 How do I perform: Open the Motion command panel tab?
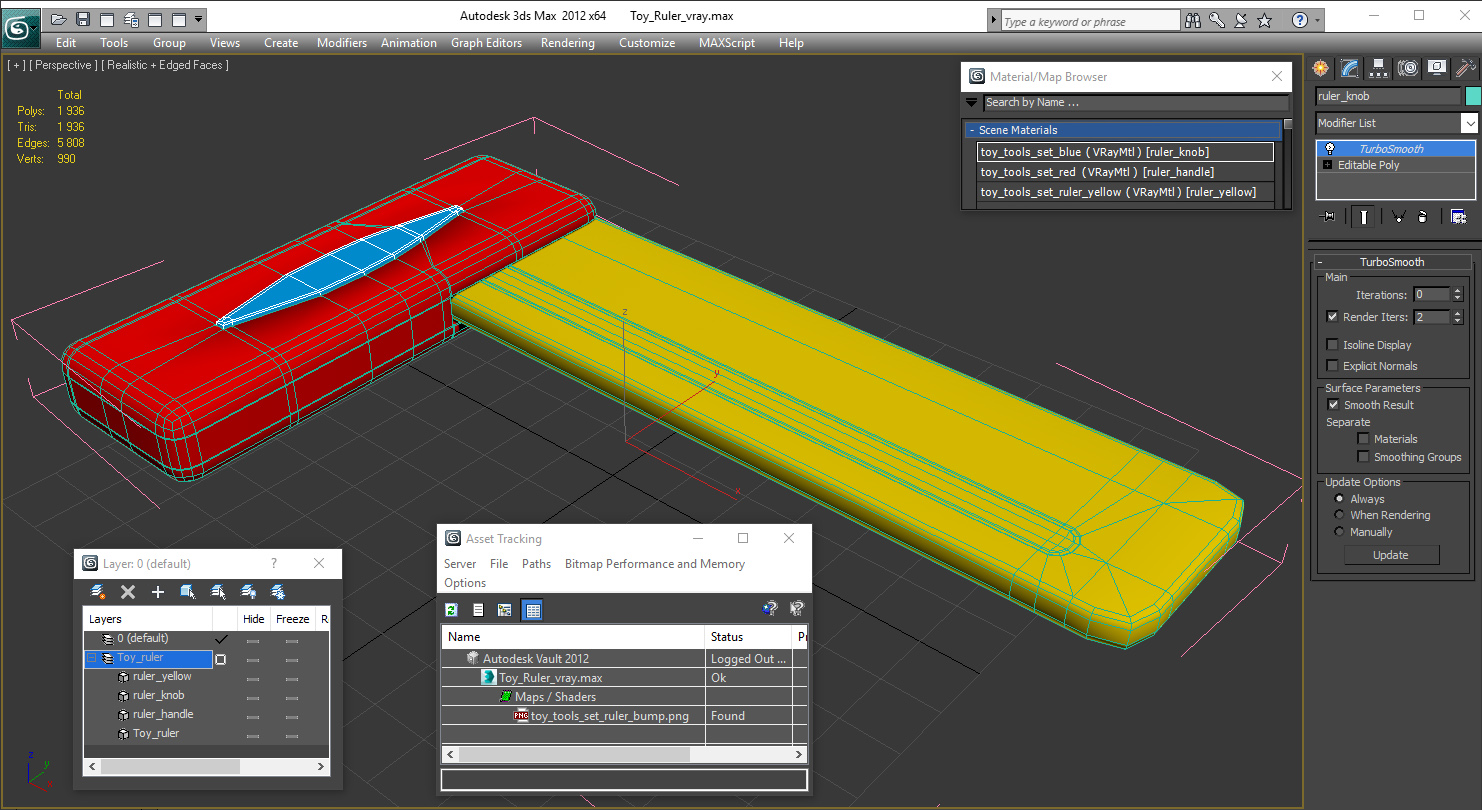click(x=1408, y=68)
